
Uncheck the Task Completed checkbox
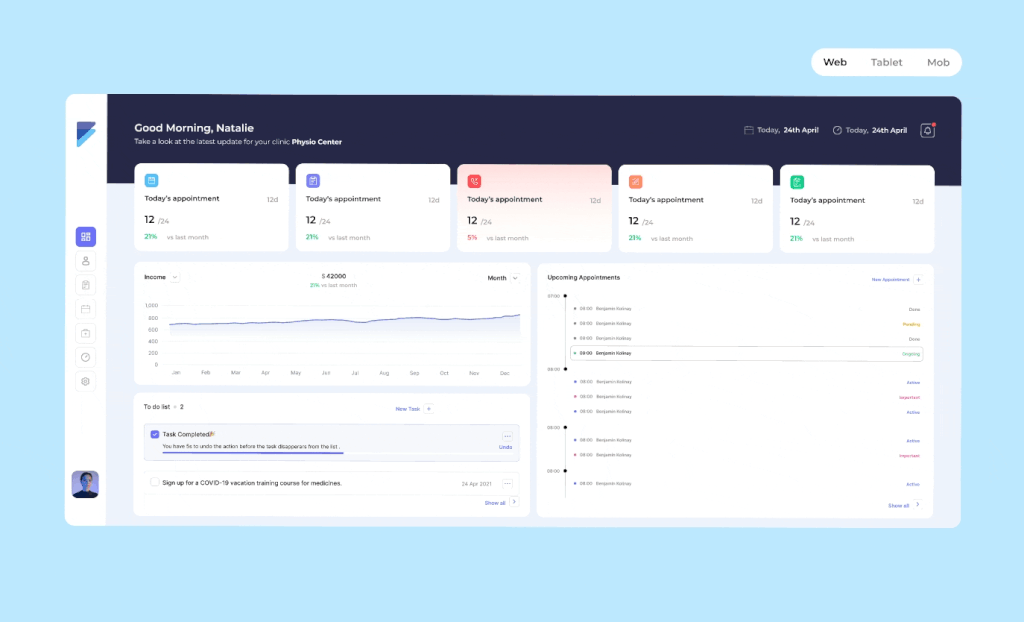coord(155,434)
